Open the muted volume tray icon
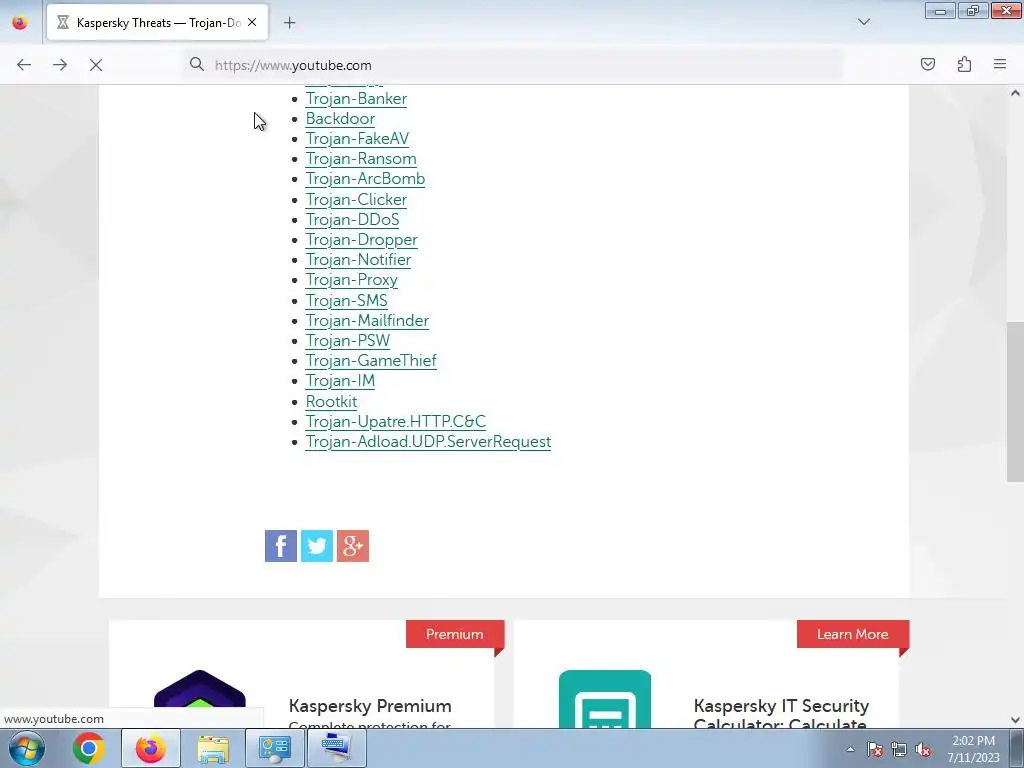1024x768 pixels. coord(923,750)
